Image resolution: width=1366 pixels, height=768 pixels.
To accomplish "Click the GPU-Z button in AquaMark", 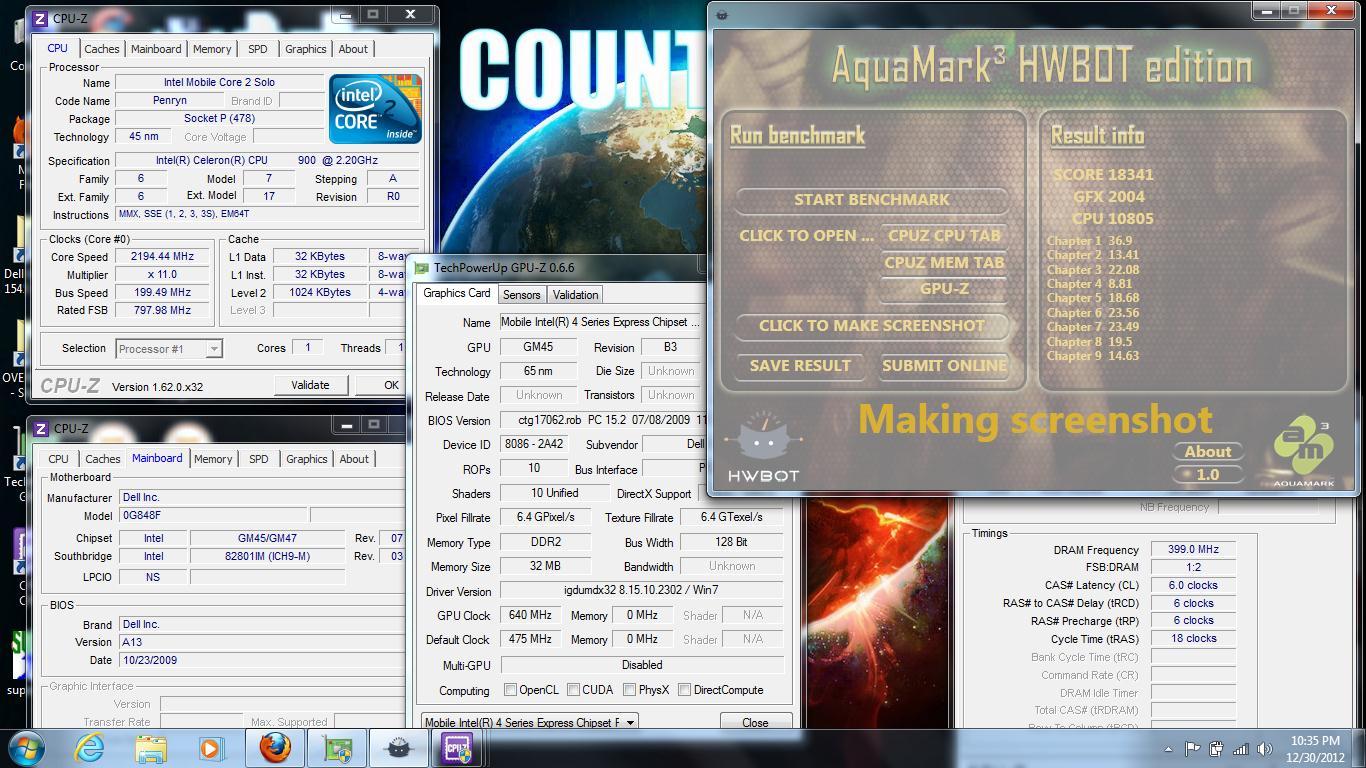I will click(x=944, y=289).
